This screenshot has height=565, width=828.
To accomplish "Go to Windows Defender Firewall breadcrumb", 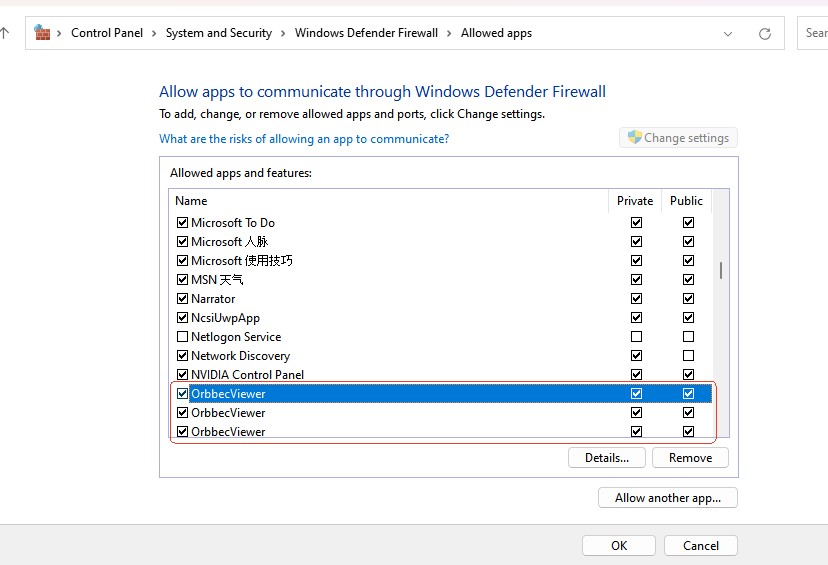I will [366, 33].
